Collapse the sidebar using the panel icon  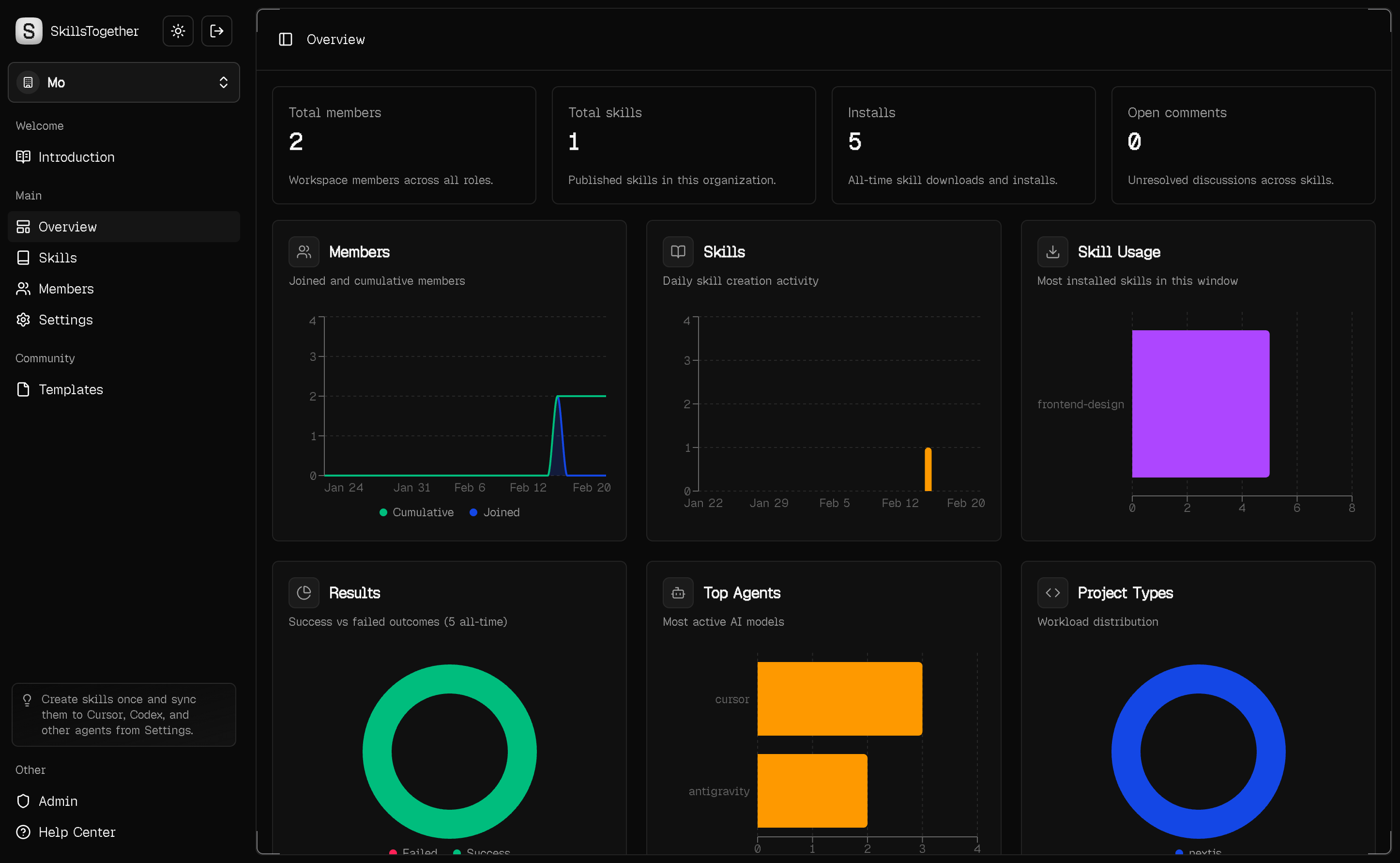click(x=285, y=39)
